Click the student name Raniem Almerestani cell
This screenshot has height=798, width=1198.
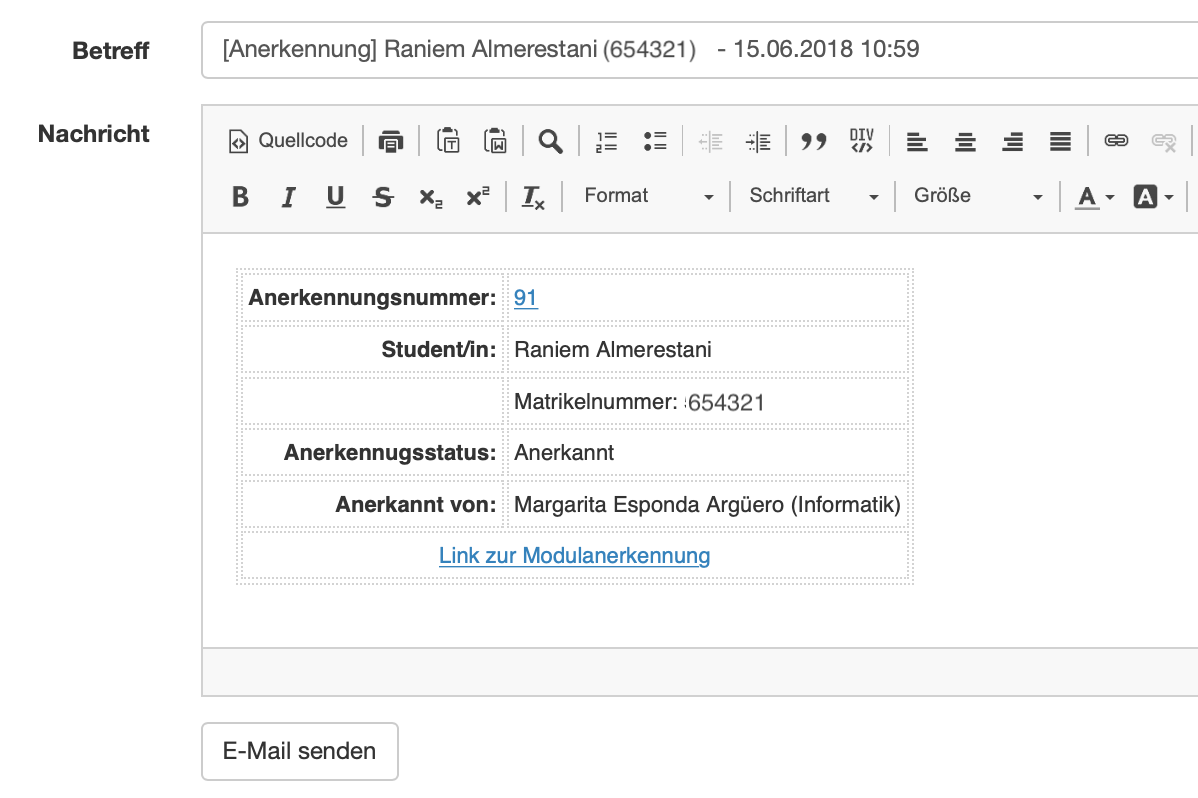(x=707, y=349)
